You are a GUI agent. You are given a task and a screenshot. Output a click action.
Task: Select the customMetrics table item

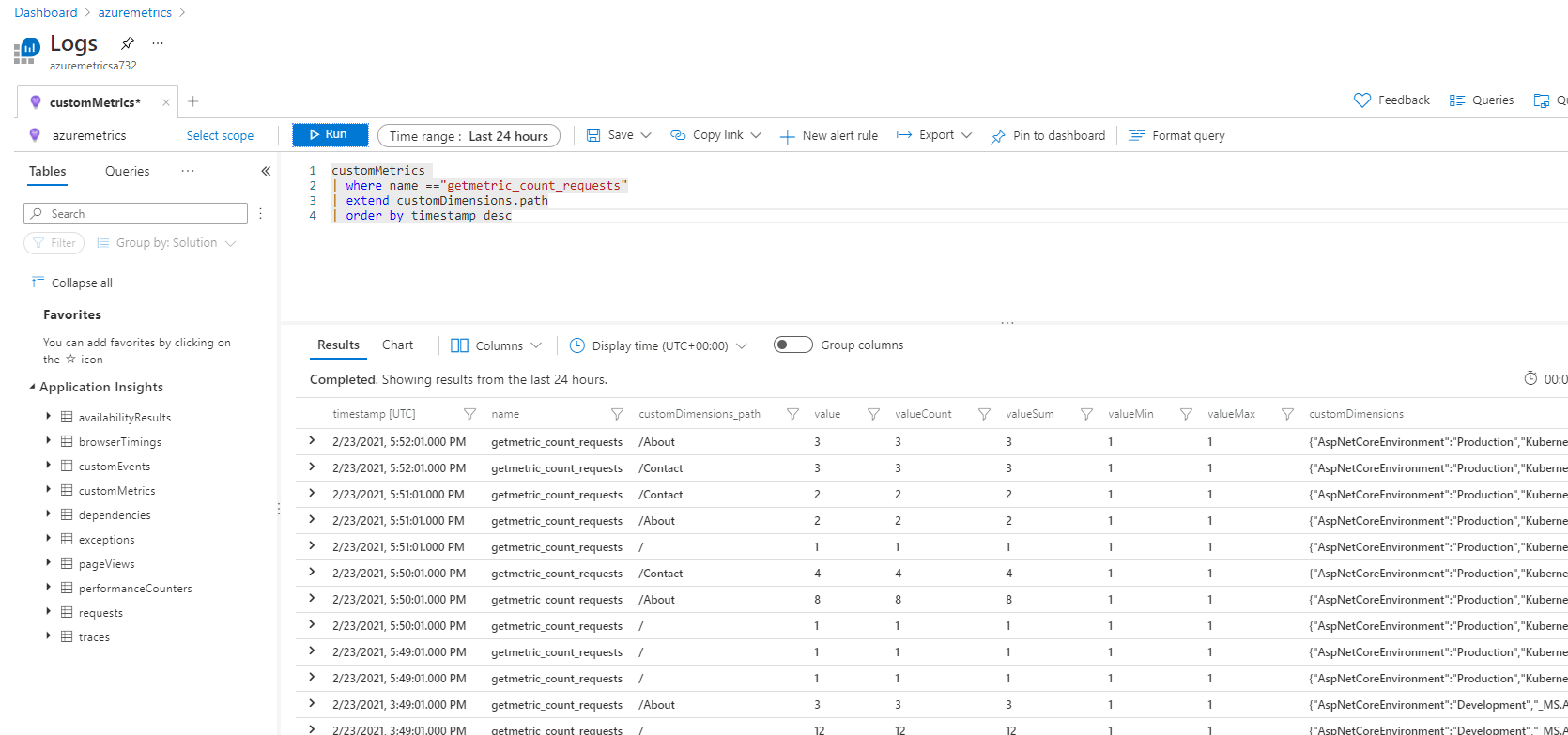pos(116,491)
